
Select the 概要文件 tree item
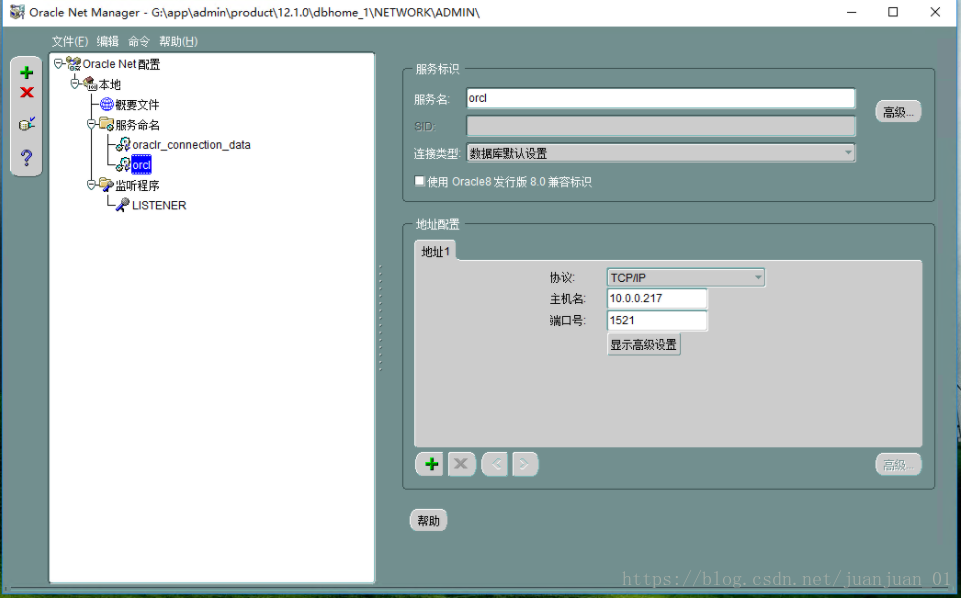(x=137, y=104)
